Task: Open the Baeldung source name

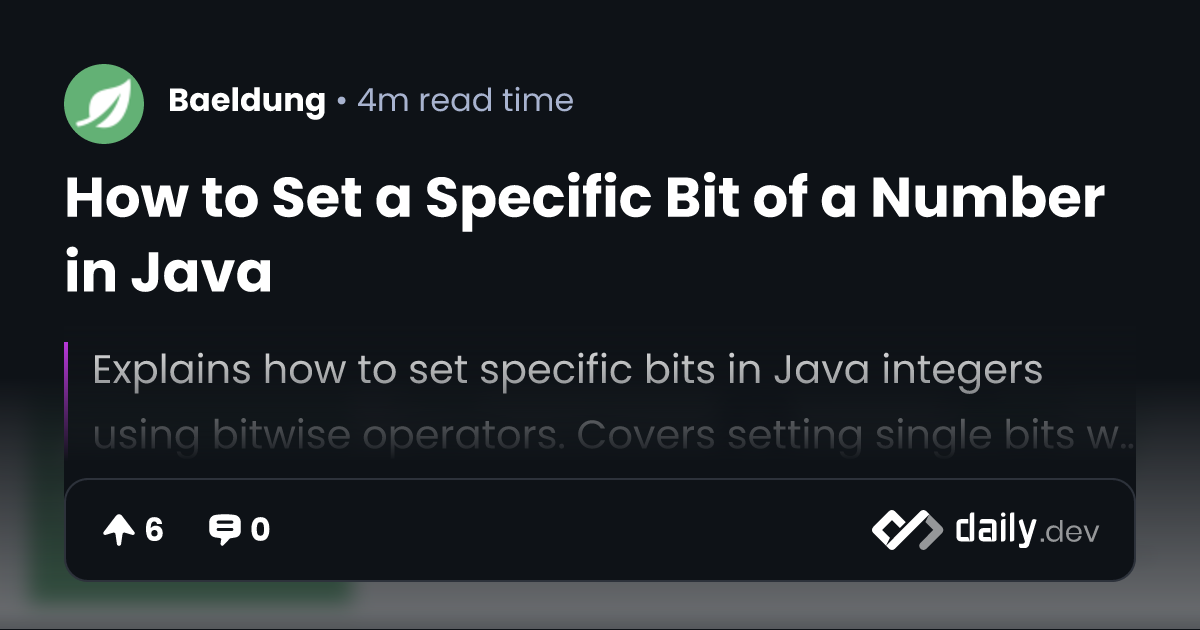Action: [246, 101]
